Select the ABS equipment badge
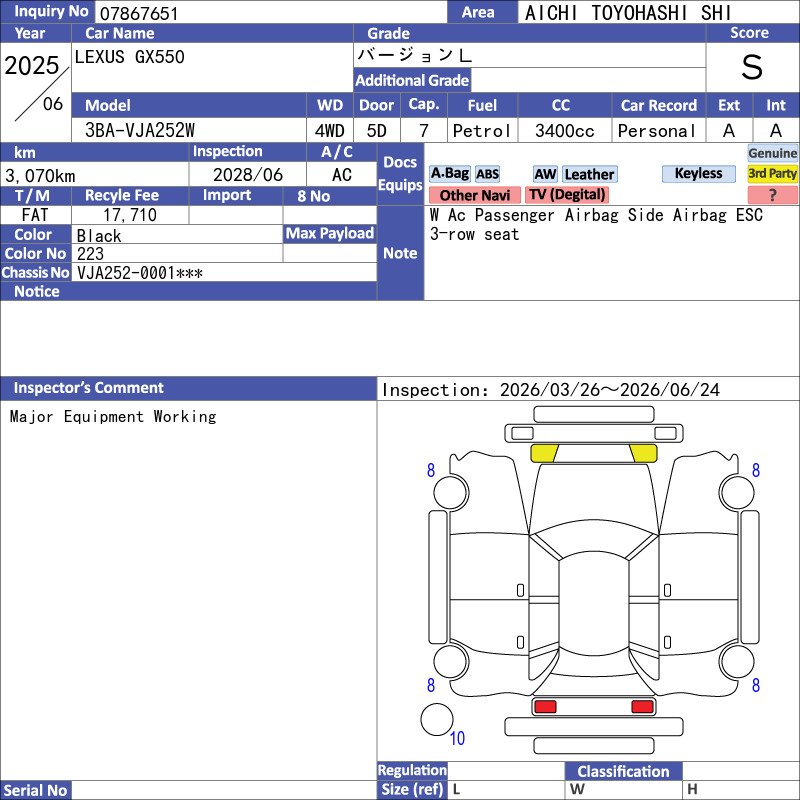The image size is (800, 800). [x=487, y=174]
